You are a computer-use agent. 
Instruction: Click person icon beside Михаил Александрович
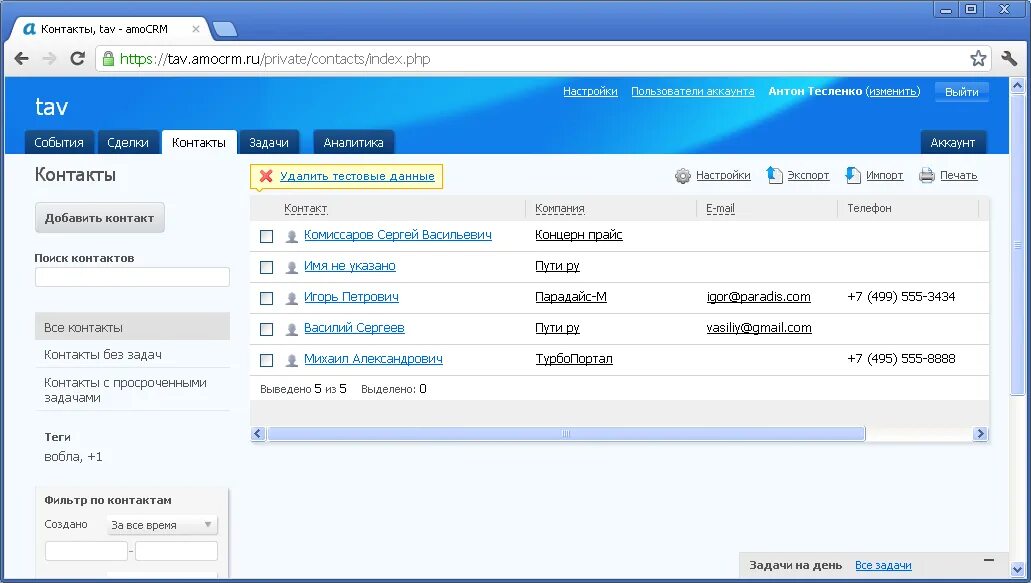coord(291,360)
